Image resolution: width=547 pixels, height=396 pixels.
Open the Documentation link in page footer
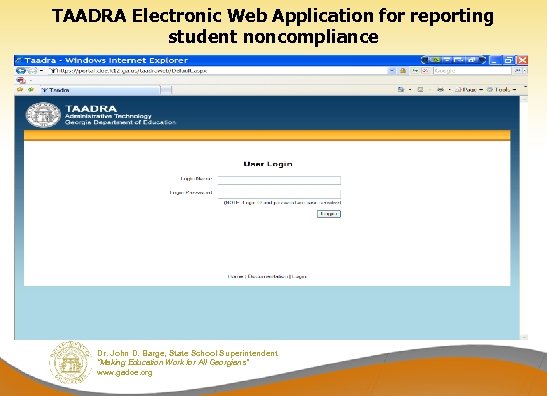coord(268,276)
